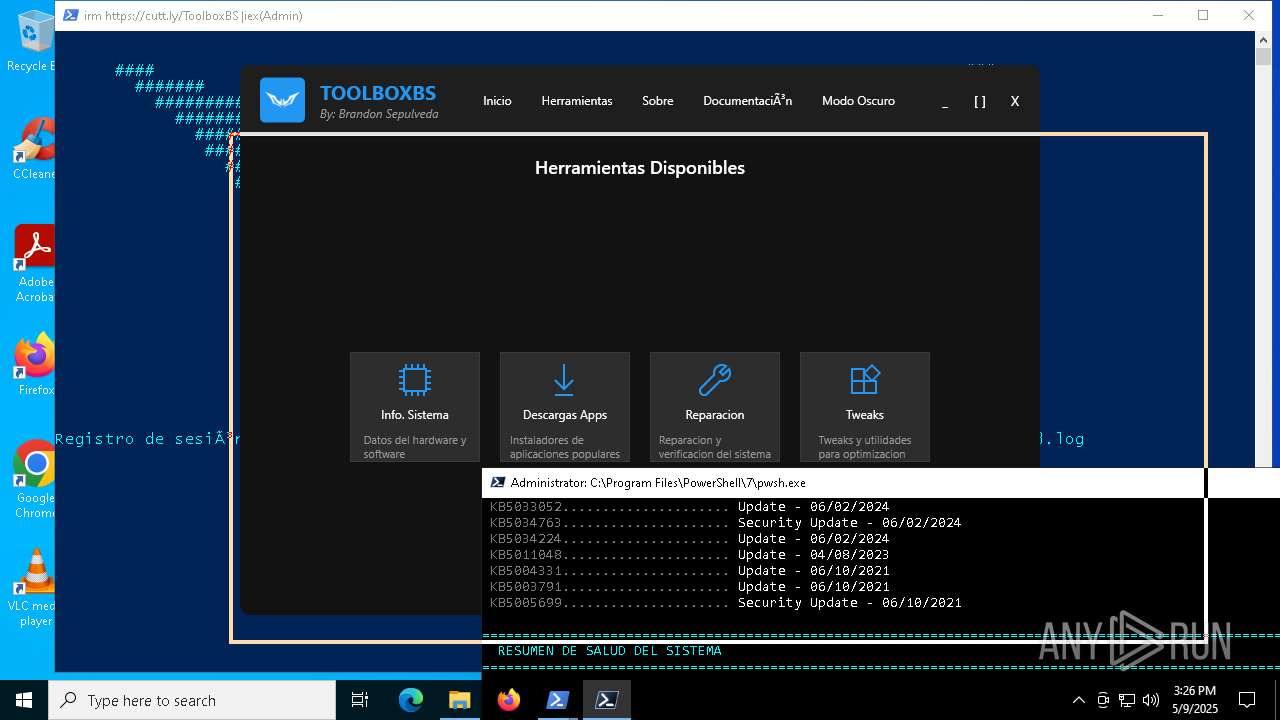Open the Documentación menu item
This screenshot has width=1280, height=720.
pyautogui.click(x=748, y=101)
